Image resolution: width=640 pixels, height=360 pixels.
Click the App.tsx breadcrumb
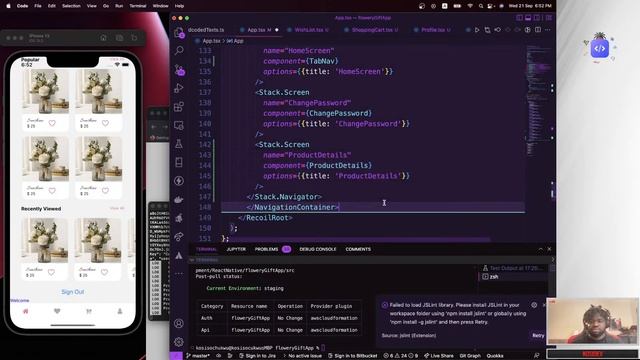(x=211, y=41)
